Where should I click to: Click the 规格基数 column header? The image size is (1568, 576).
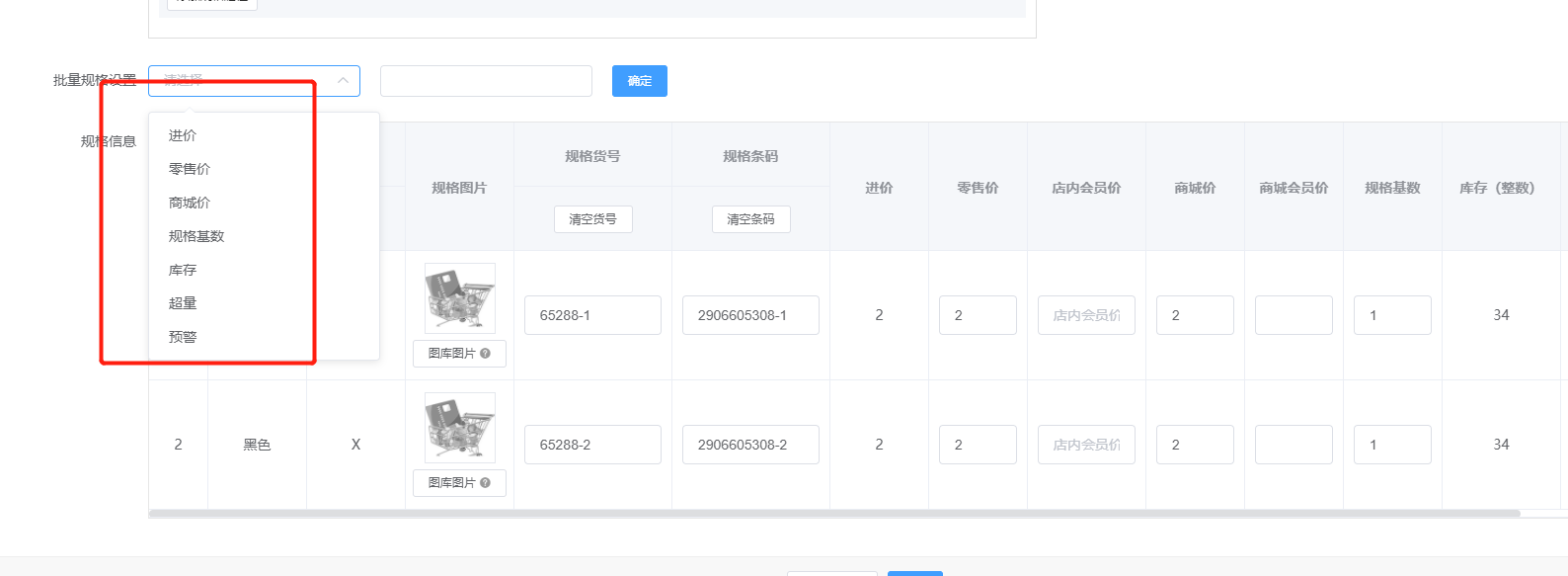1392,188
